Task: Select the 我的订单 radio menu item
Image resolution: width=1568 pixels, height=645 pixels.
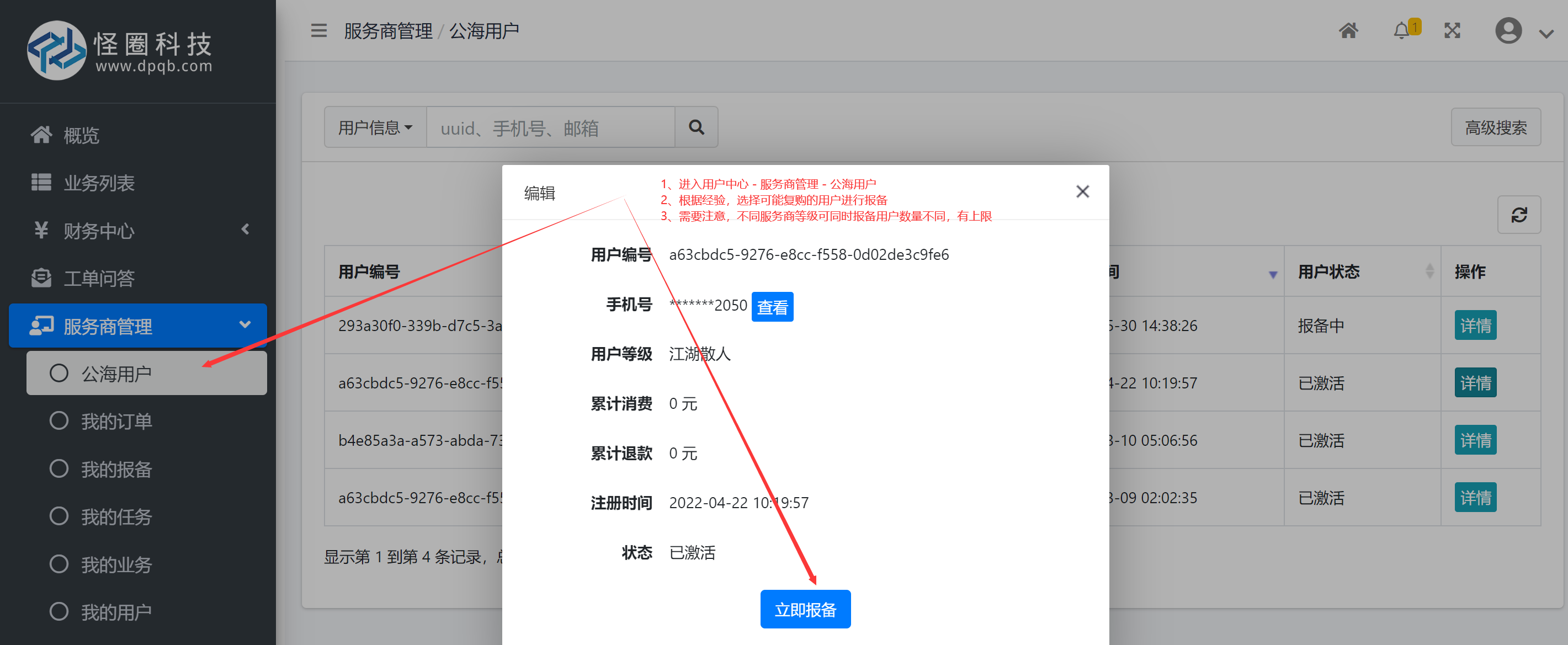Action: click(116, 421)
